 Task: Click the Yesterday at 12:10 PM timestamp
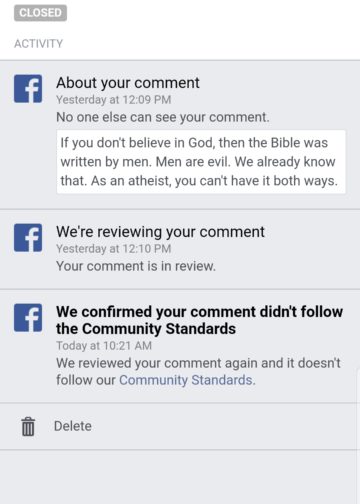click(x=114, y=249)
